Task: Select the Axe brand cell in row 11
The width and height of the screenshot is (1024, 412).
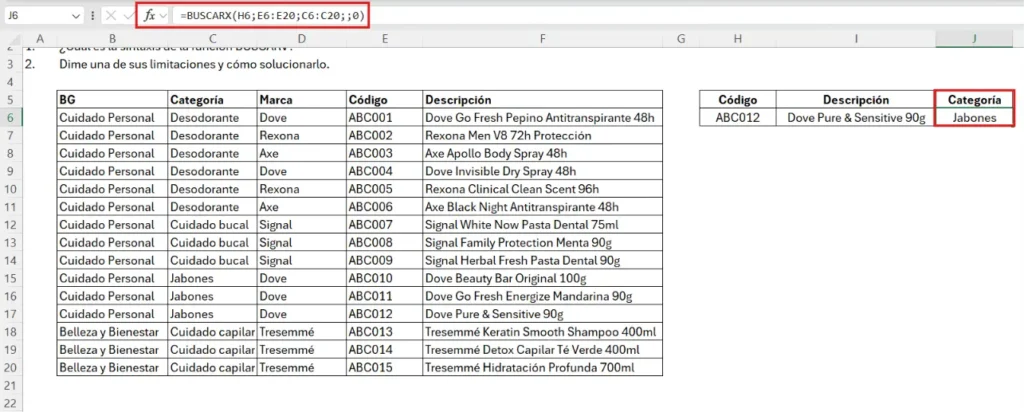Action: 302,207
